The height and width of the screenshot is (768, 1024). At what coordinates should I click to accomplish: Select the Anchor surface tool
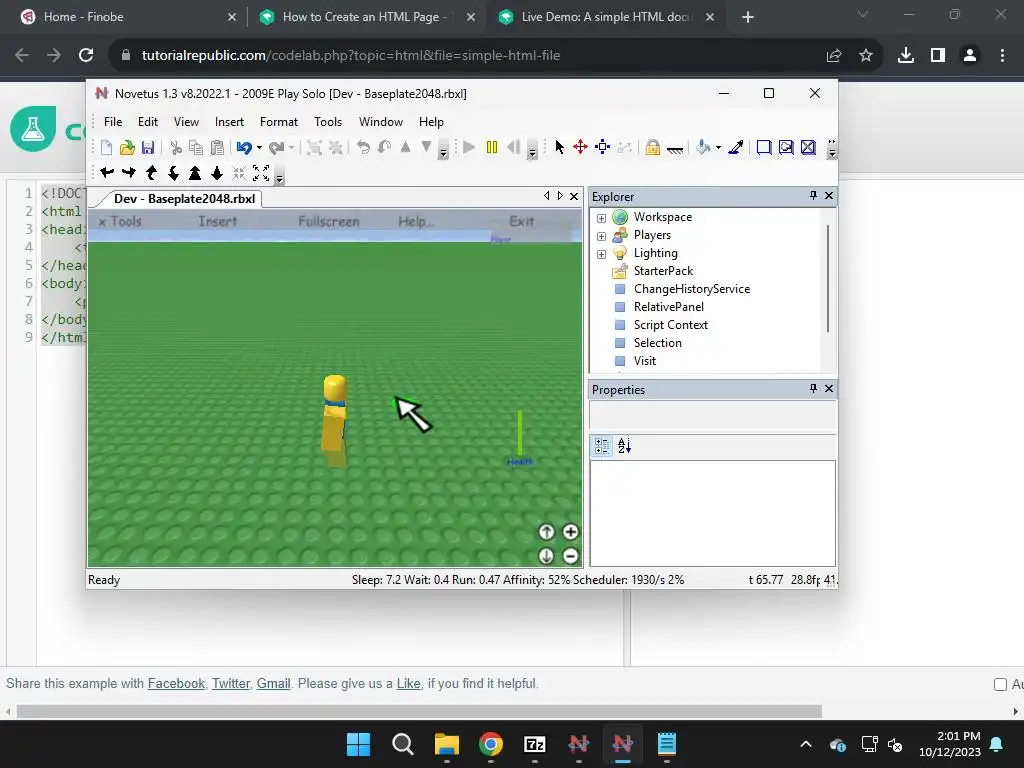[675, 149]
